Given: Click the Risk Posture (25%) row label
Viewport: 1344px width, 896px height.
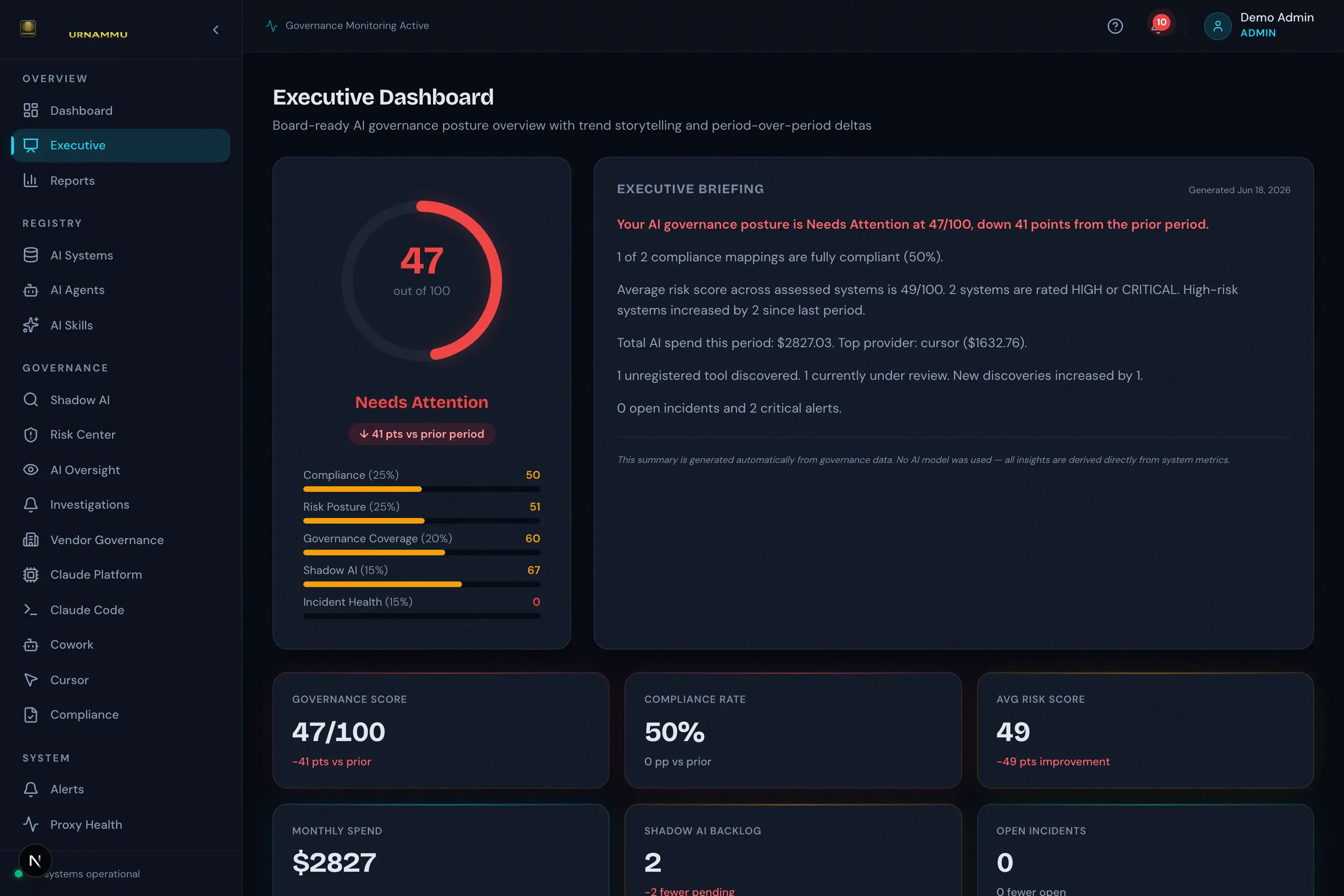Looking at the screenshot, I should point(351,507).
